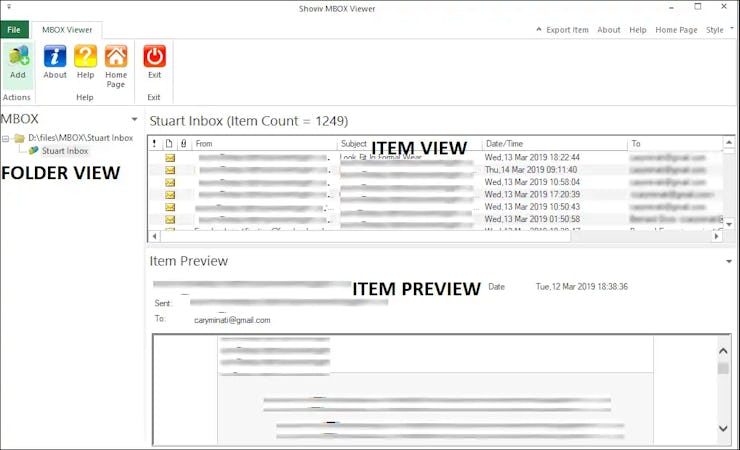Click the item list scroll down arrow
This screenshot has width=740, height=450.
click(x=729, y=224)
